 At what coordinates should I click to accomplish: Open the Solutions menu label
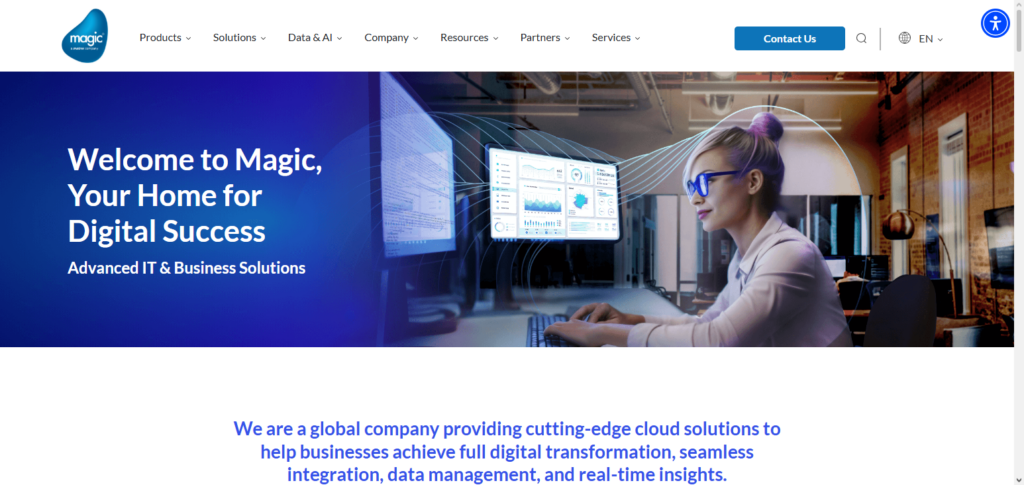(x=234, y=38)
